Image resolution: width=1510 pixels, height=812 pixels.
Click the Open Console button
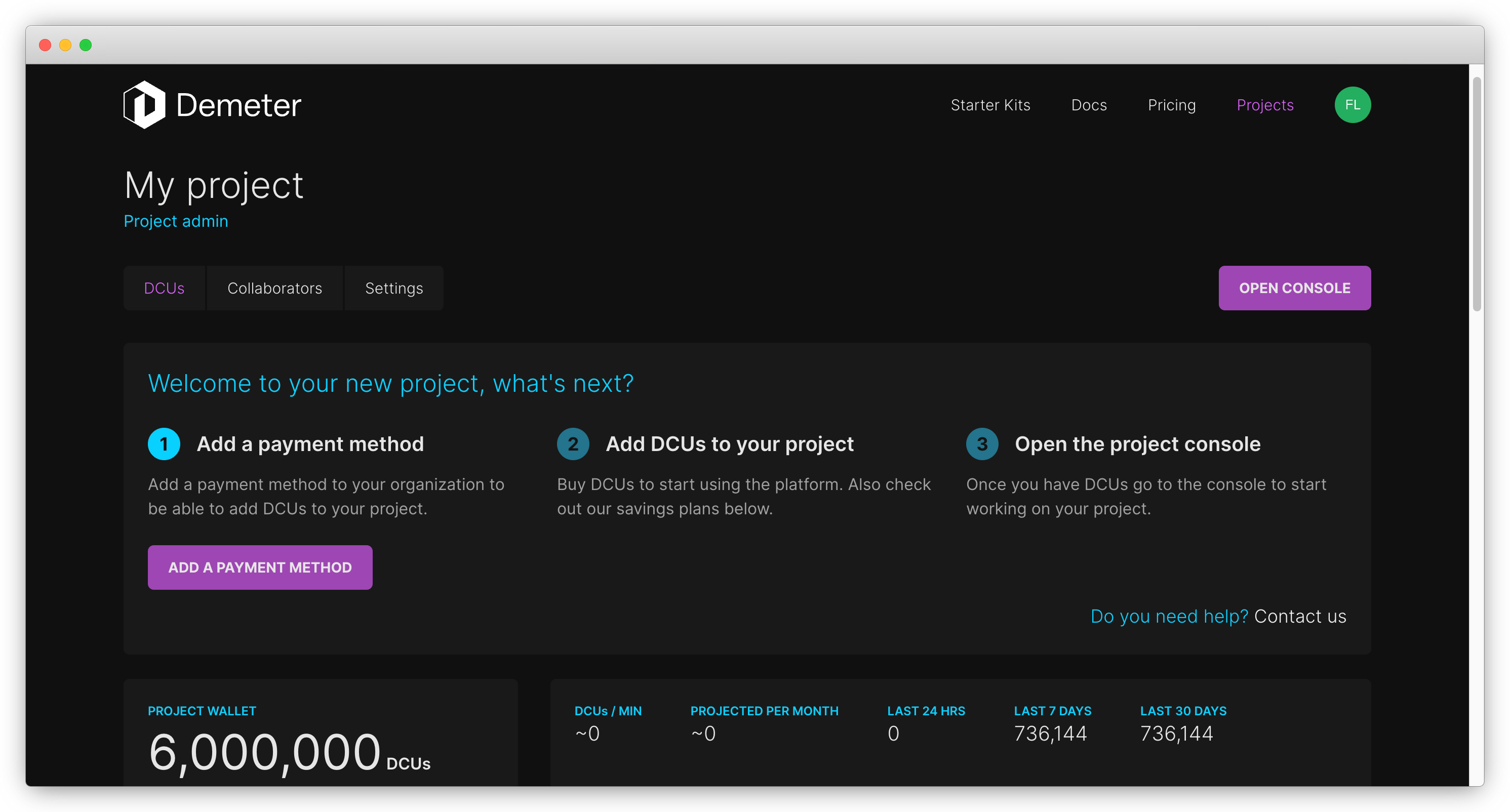tap(1294, 288)
